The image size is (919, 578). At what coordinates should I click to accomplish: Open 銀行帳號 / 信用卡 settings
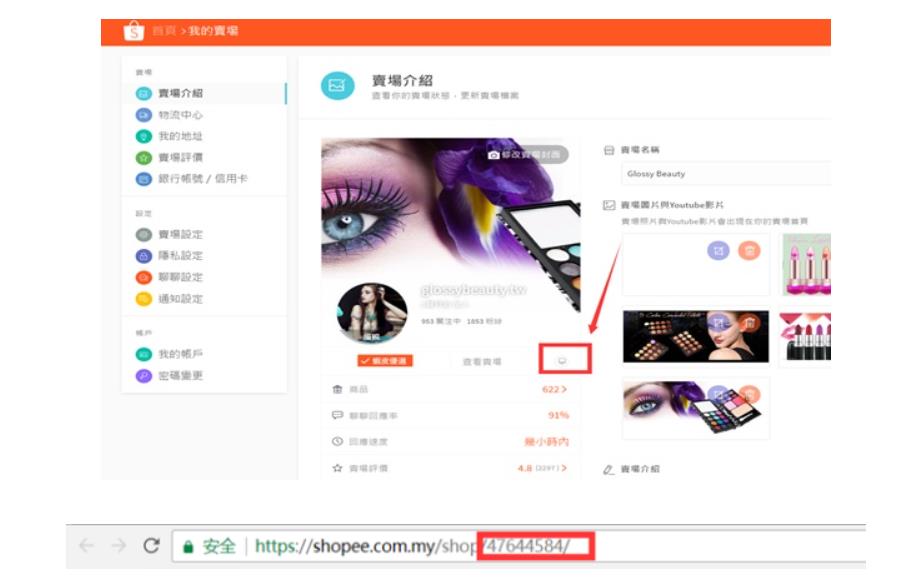[203, 178]
